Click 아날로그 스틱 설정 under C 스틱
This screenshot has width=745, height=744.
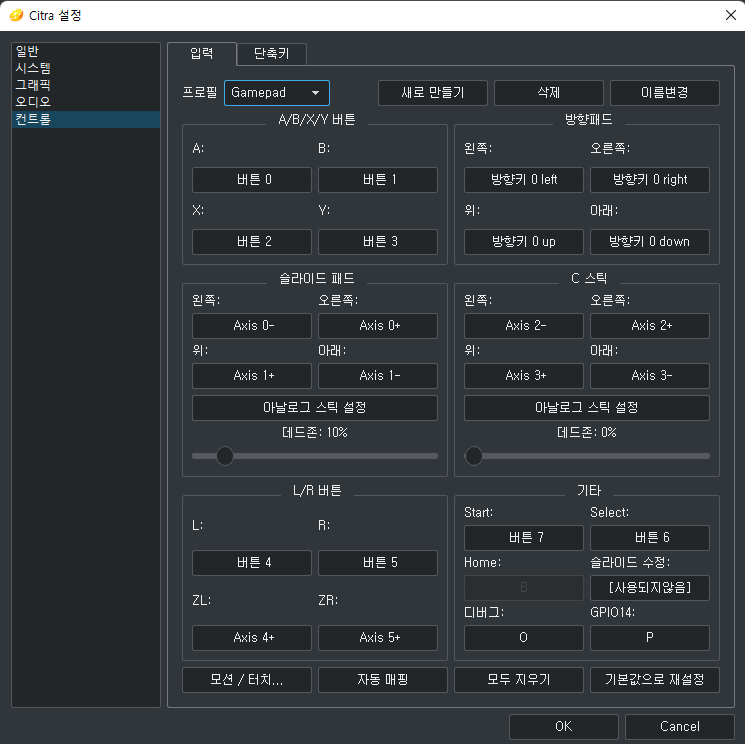(x=586, y=408)
